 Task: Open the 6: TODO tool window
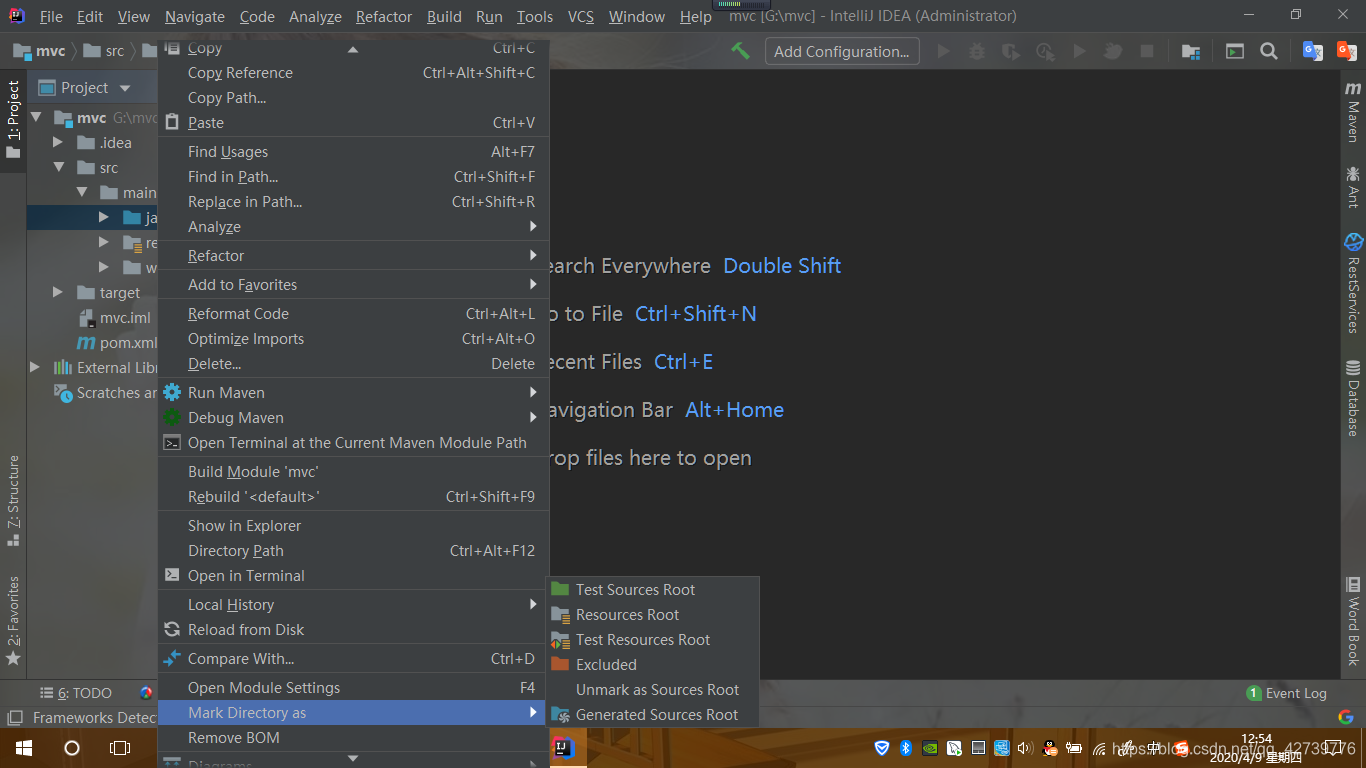(76, 693)
